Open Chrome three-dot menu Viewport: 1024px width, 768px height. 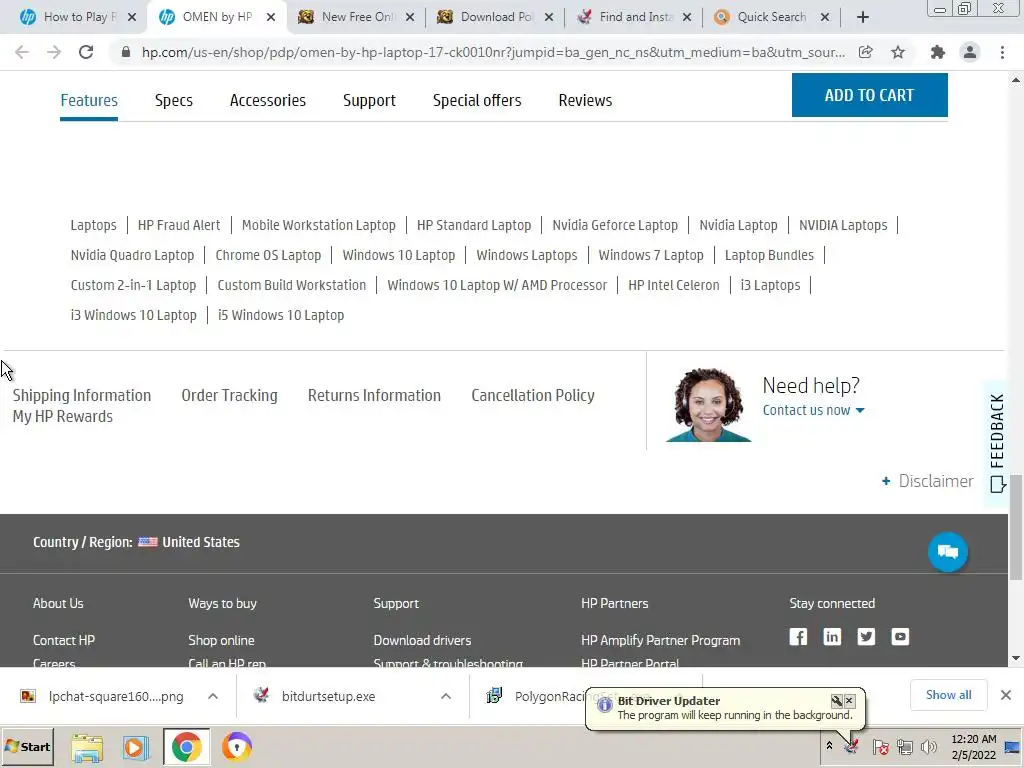[1002, 52]
